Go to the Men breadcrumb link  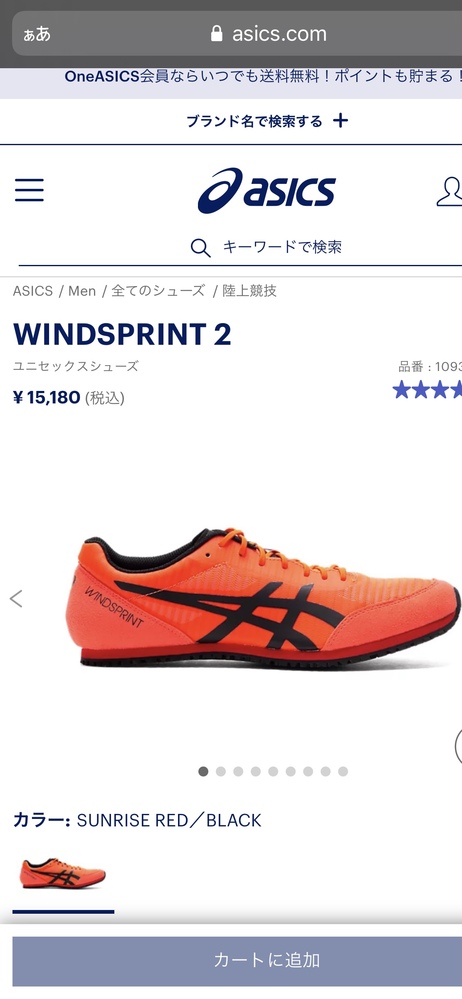pyautogui.click(x=82, y=291)
